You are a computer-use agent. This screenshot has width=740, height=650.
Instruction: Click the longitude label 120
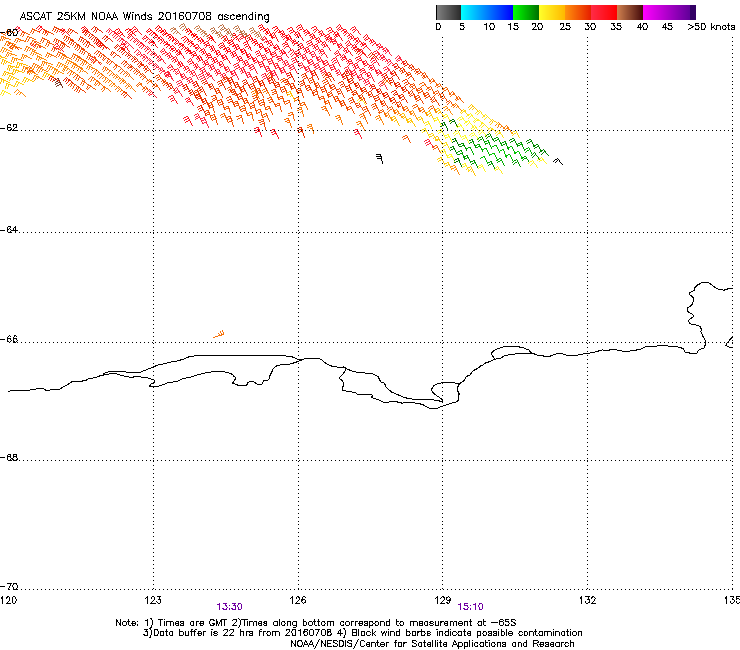[8, 600]
